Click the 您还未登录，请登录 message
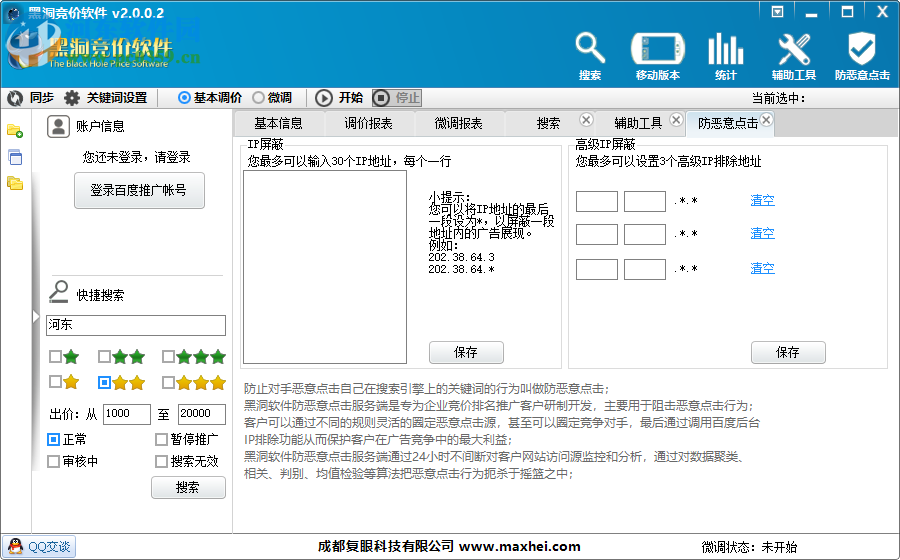 pos(137,157)
